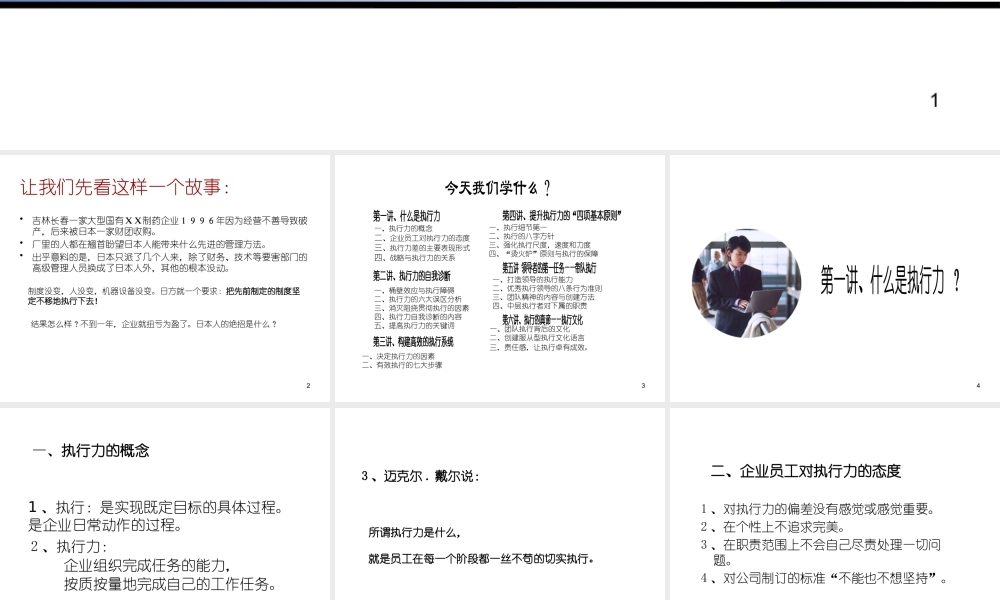1000x600 pixels.
Task: Click the bullet starting 出乎意料的是
Action: pos(169,262)
